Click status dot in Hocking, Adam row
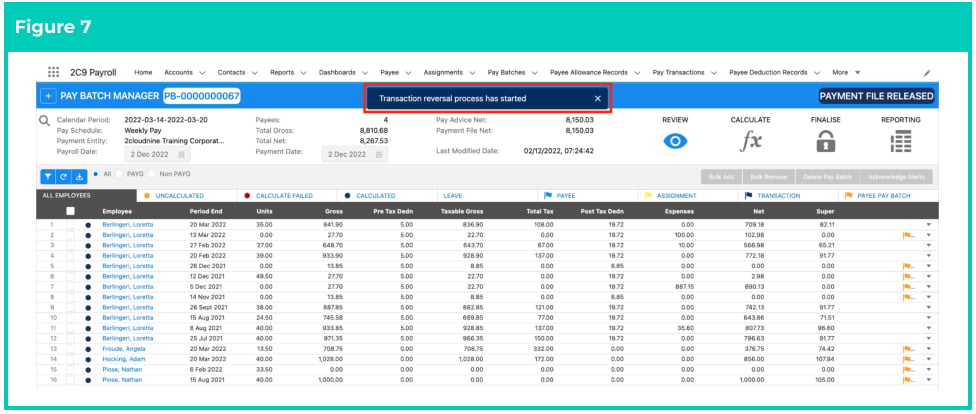Viewport: 976px width, 414px height. [88, 359]
